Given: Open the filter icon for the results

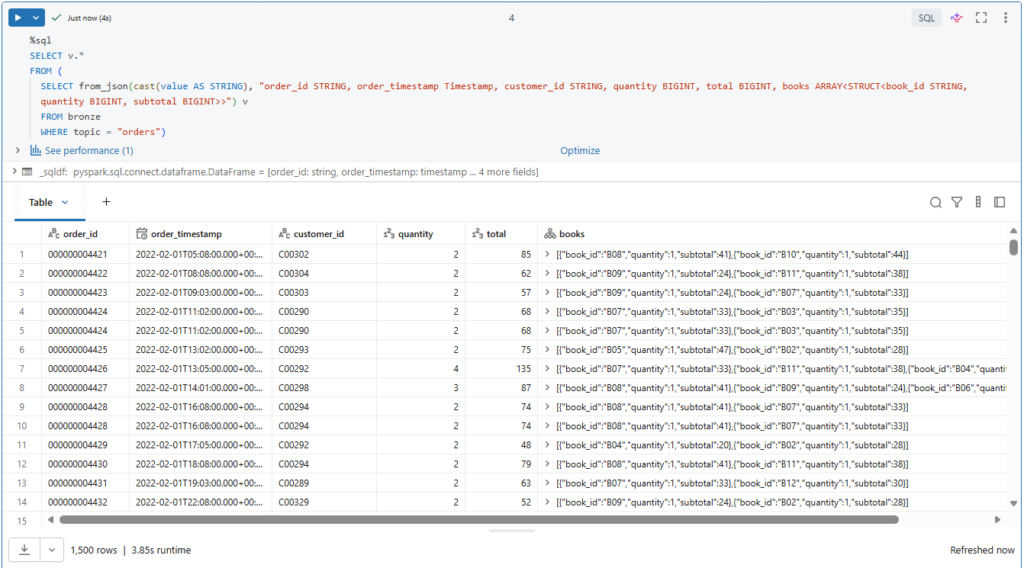Looking at the screenshot, I should click(957, 202).
